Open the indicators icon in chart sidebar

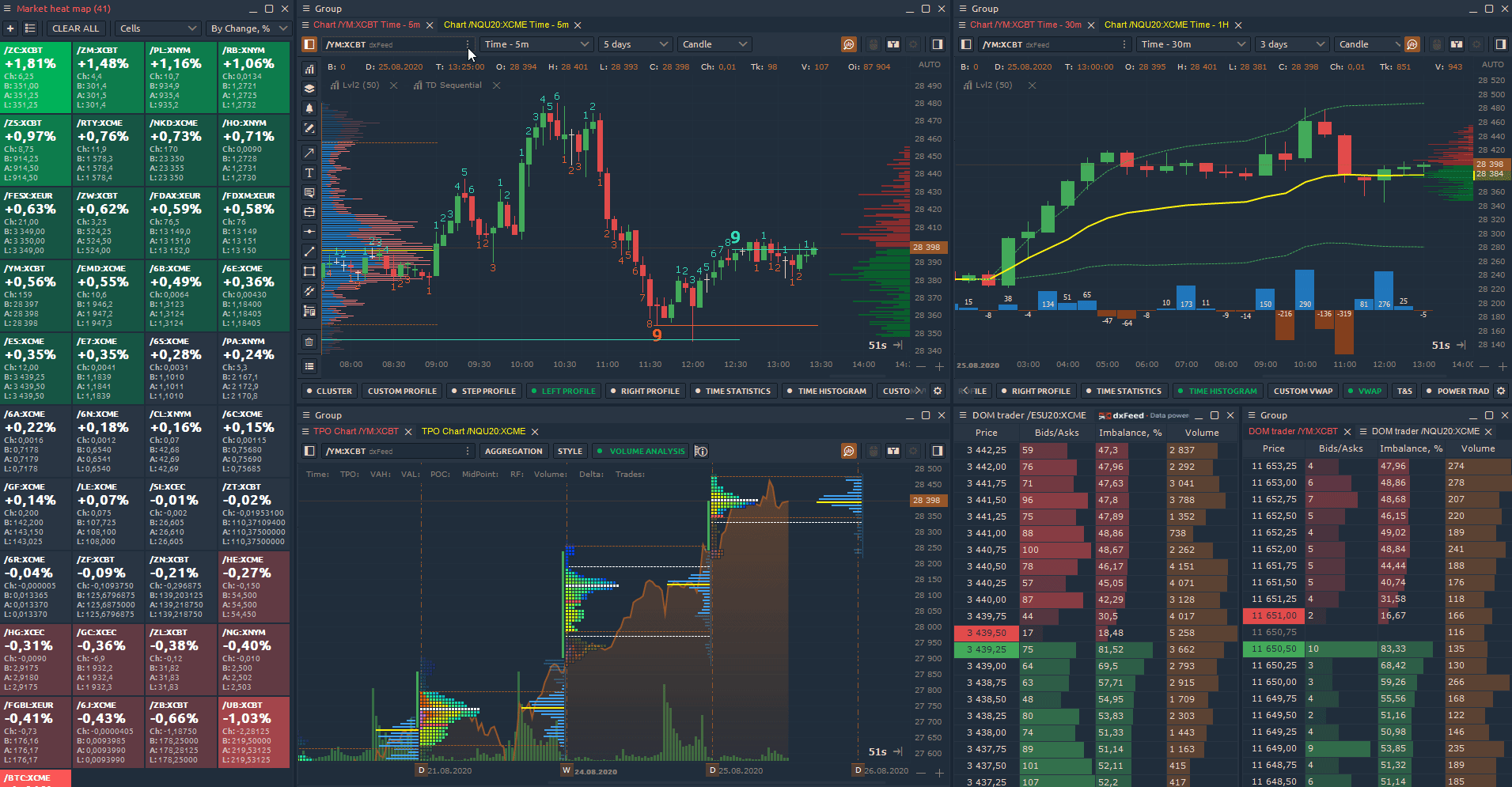pyautogui.click(x=309, y=69)
